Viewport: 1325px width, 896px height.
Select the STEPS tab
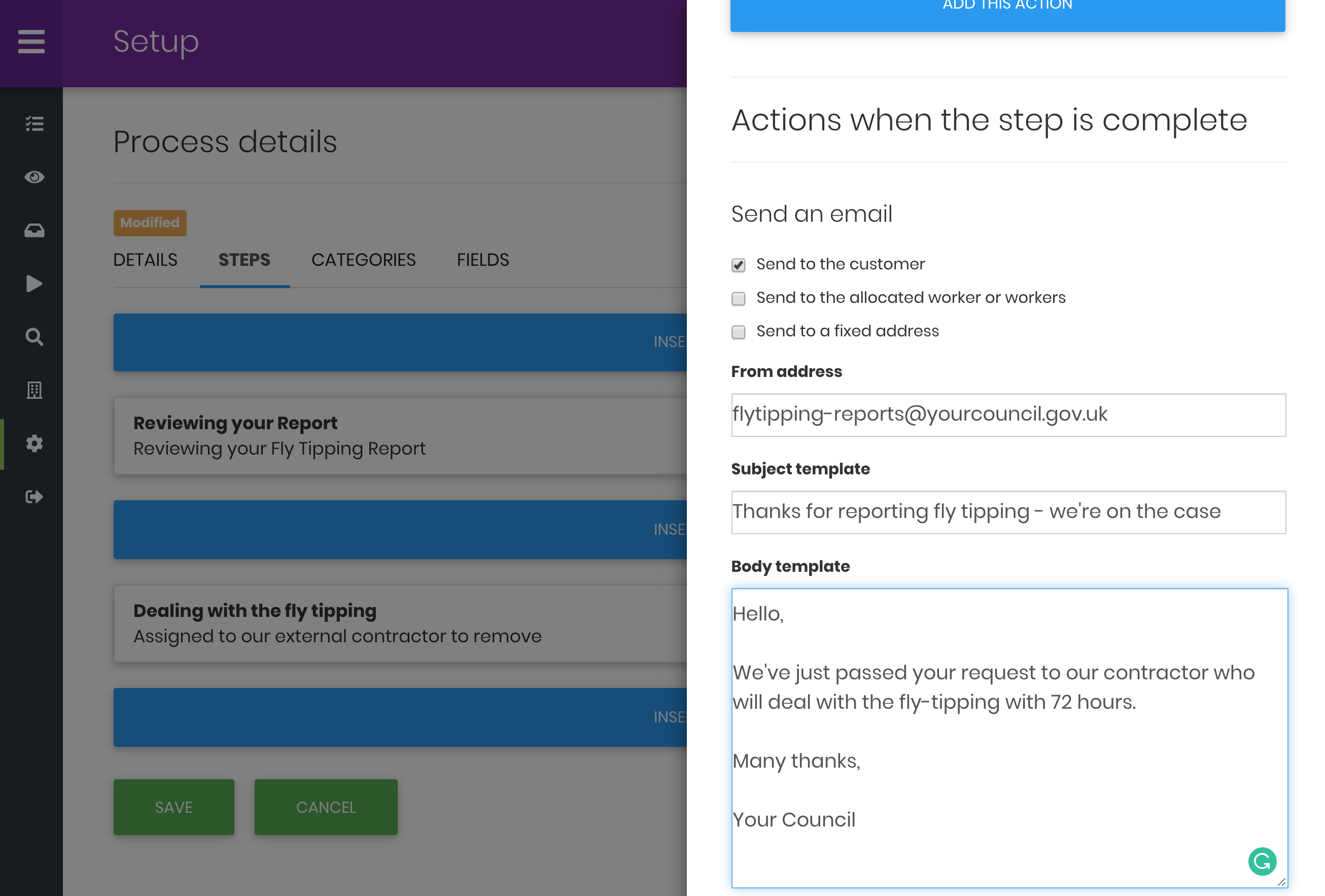[x=245, y=260]
